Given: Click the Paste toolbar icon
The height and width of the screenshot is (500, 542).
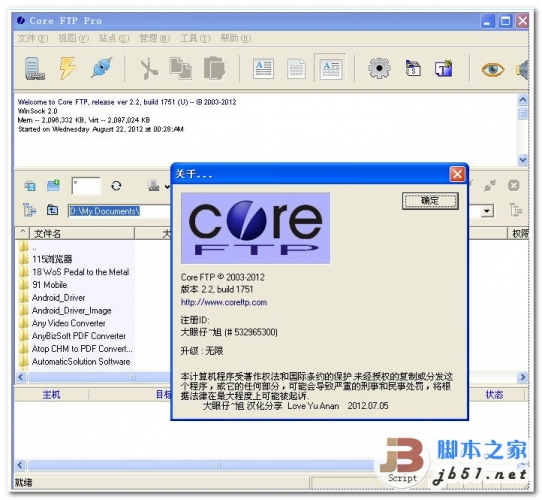Looking at the screenshot, I should point(214,68).
